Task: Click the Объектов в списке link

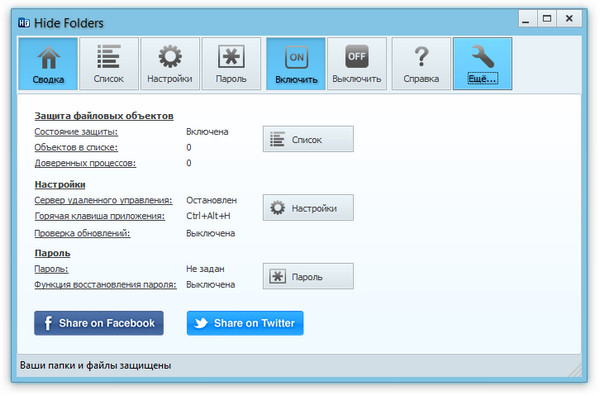Action: 76,148
